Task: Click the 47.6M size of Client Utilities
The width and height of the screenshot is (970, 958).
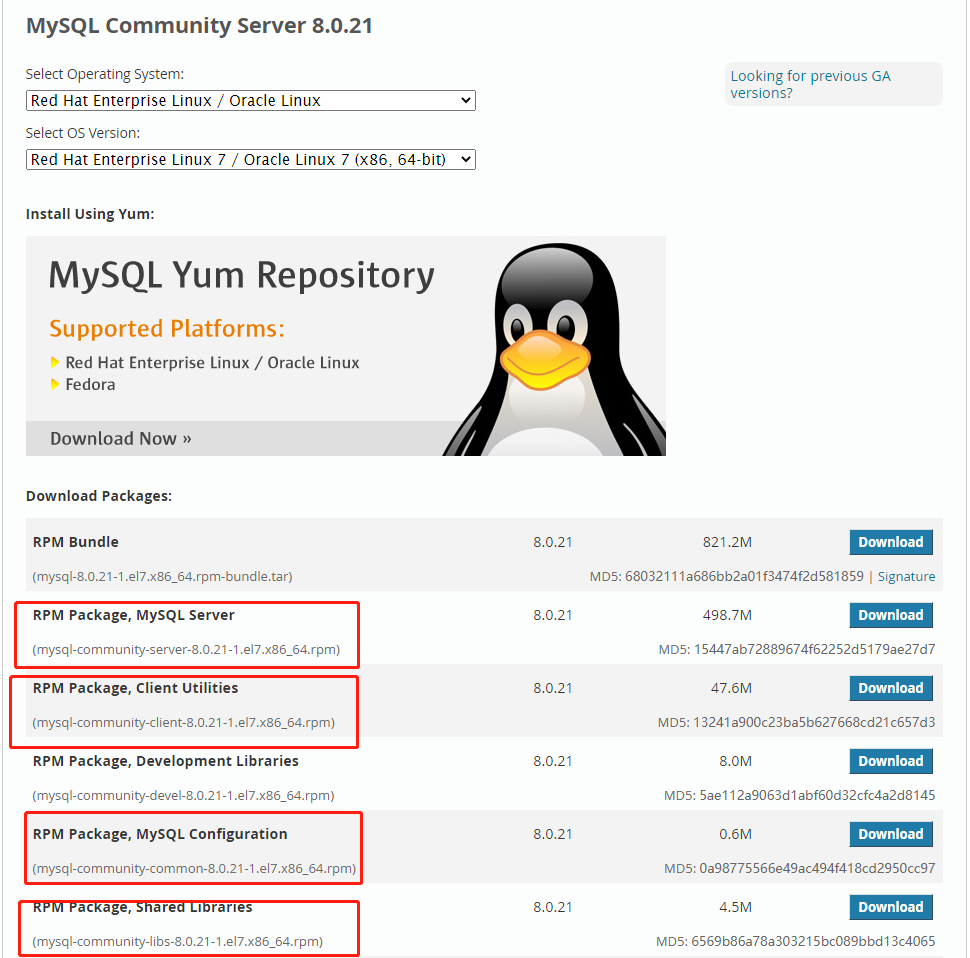Action: pyautogui.click(x=731, y=688)
